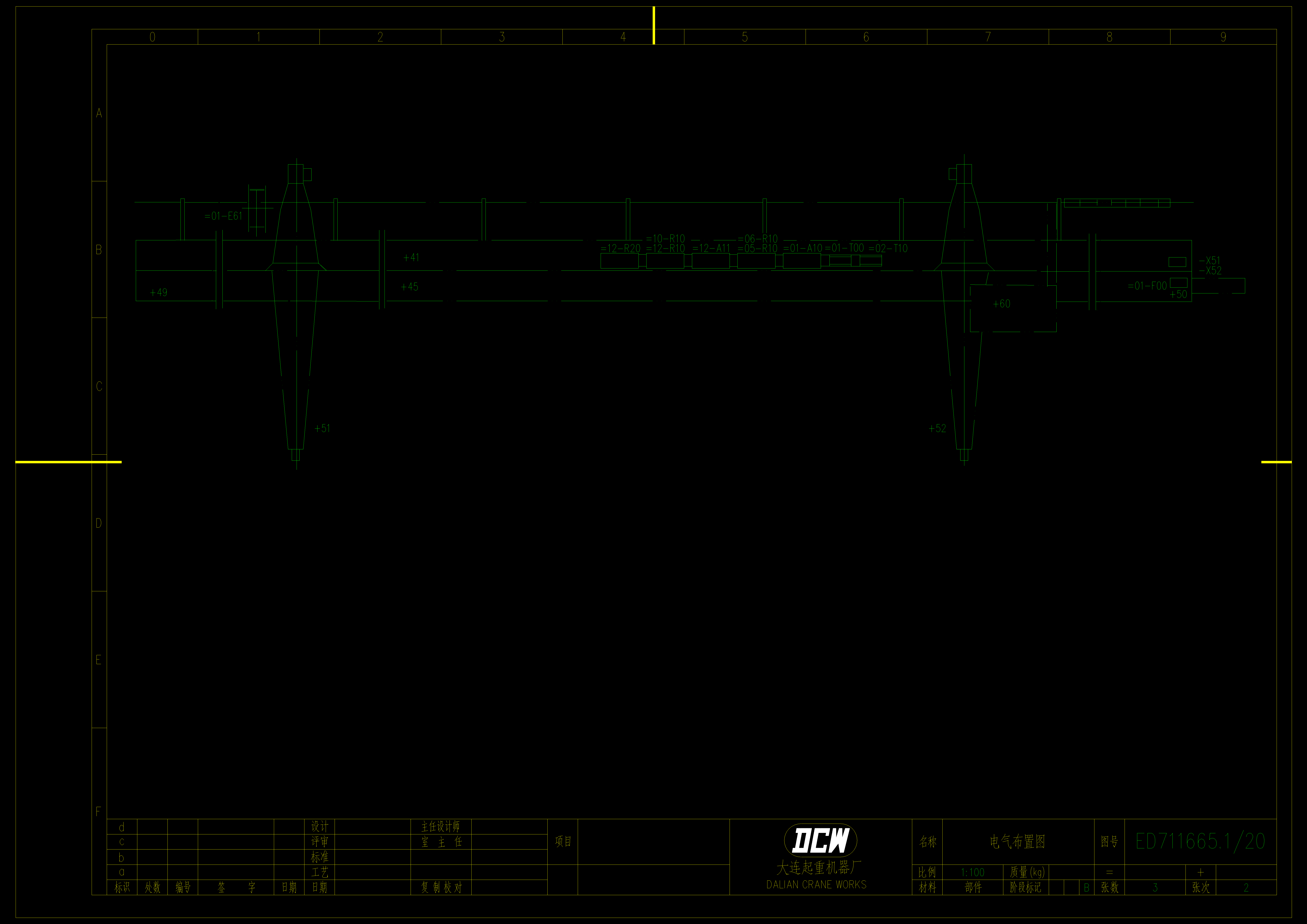Select the '项目' project label
Viewport: 1307px width, 924px height.
pyautogui.click(x=563, y=841)
